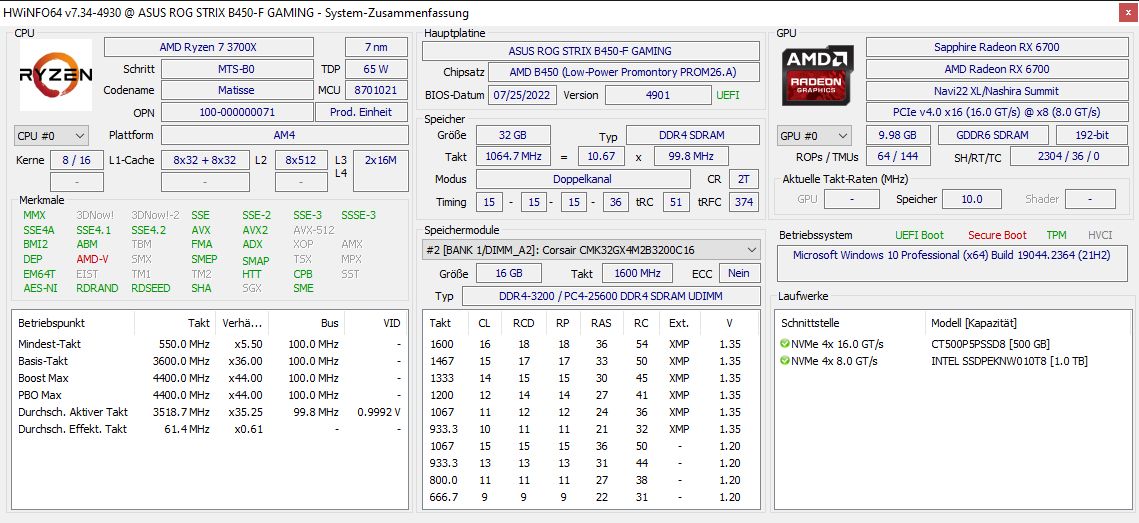Image resolution: width=1139 pixels, height=523 pixels.
Task: Expand the memory module DIMM_A2 Corsair dropdown
Action: (591, 250)
